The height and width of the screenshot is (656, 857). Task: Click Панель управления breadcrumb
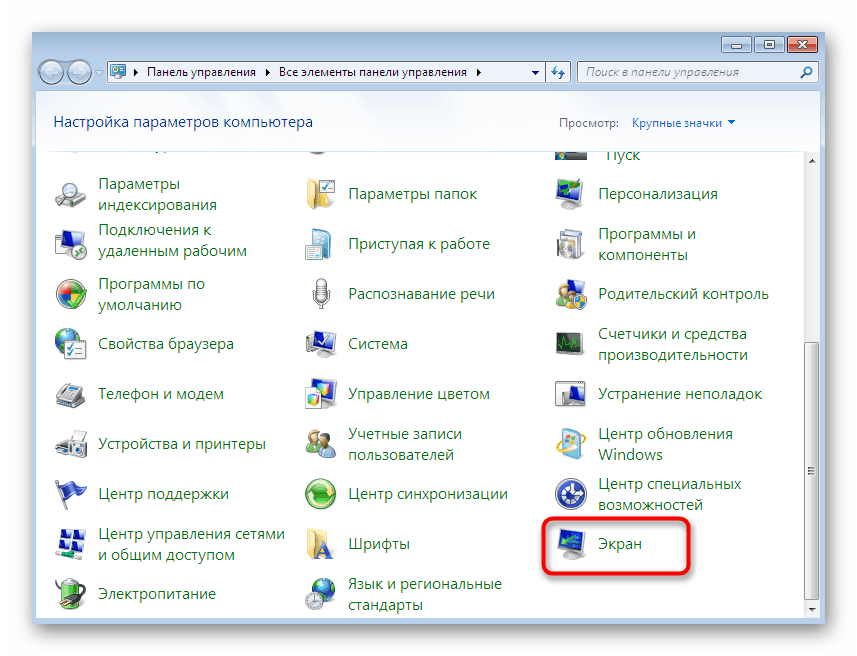tap(201, 72)
